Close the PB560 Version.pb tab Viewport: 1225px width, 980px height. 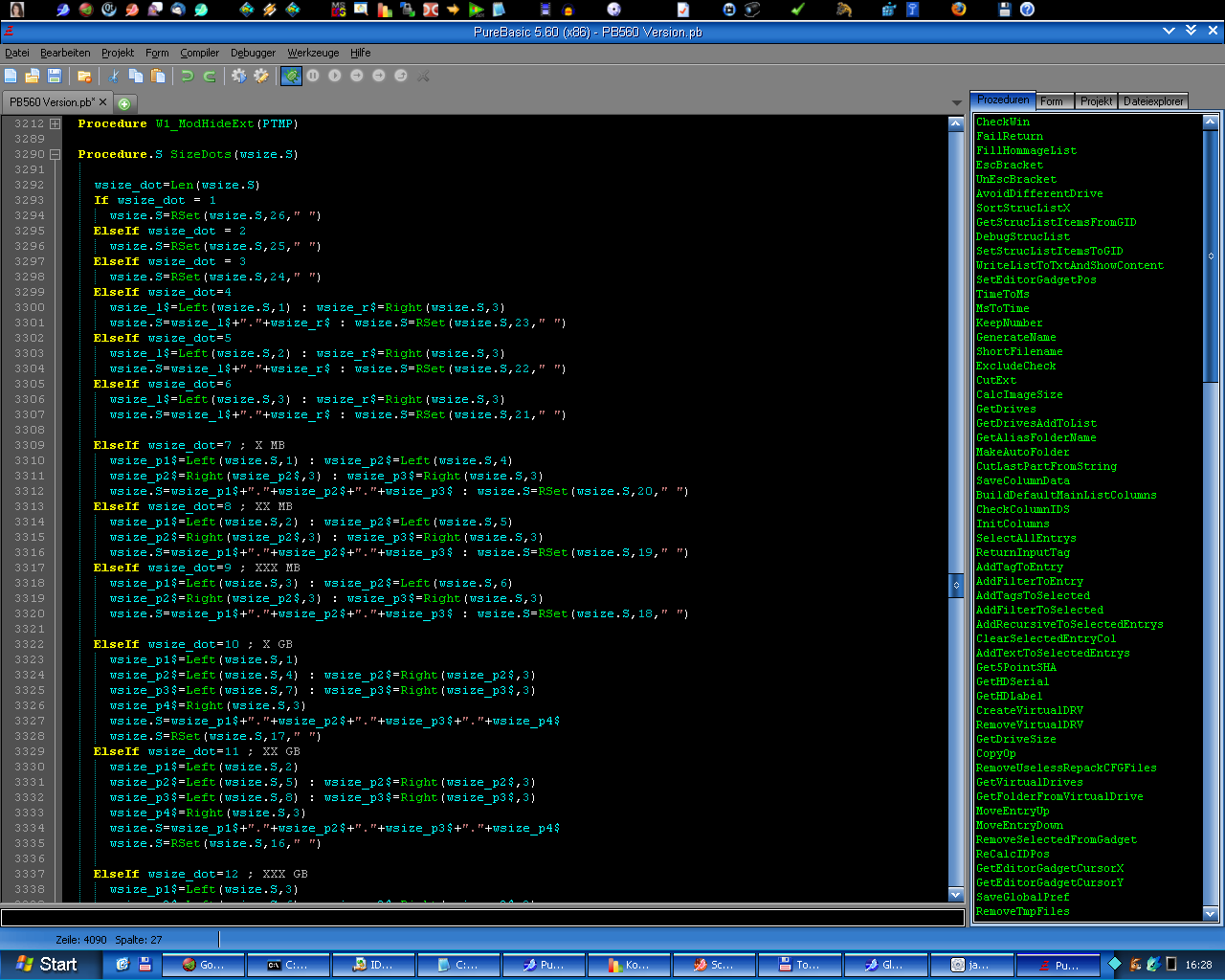click(x=103, y=101)
